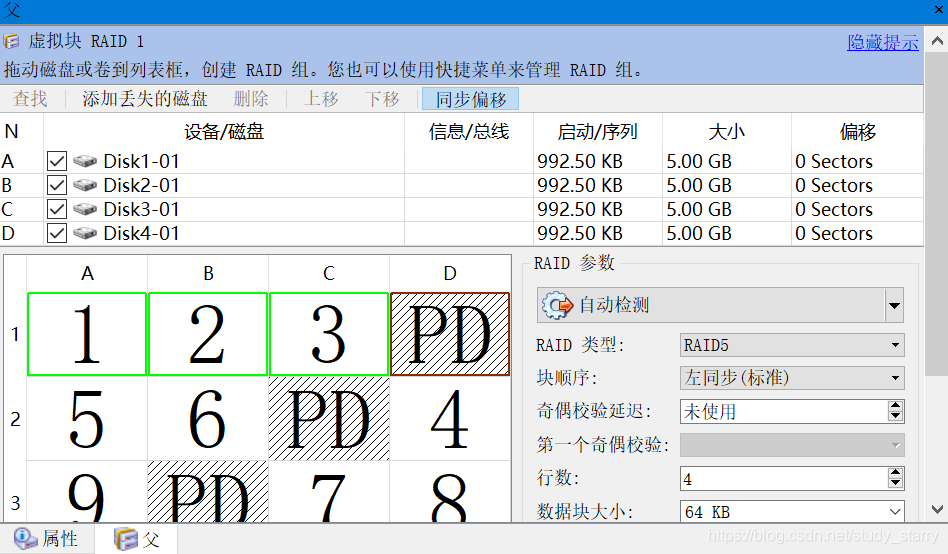This screenshot has width=948, height=554.
Task: Click the Disk4-01 drive icon
Action: [x=85, y=233]
